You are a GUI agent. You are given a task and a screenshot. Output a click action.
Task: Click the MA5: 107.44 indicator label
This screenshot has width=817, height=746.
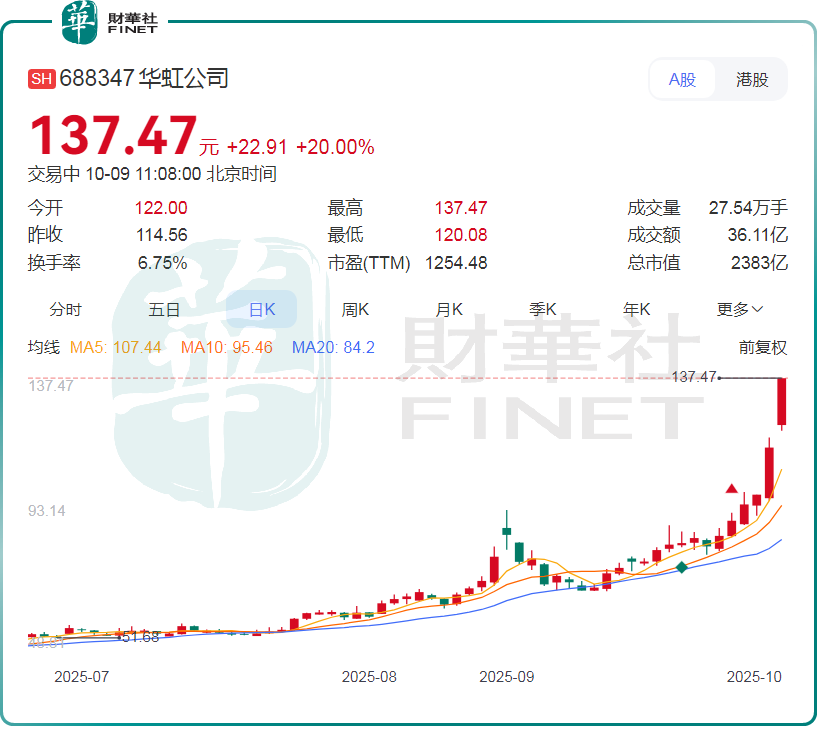tap(116, 348)
